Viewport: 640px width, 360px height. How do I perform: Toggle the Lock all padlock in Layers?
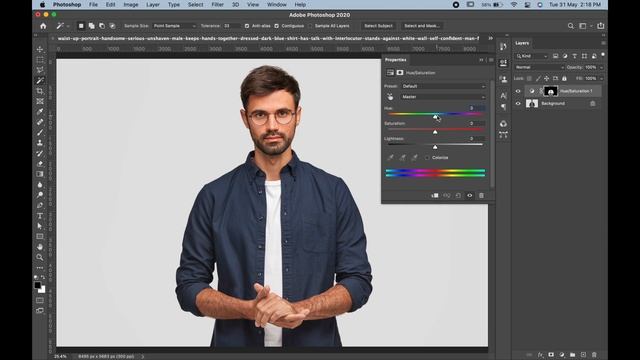[564, 78]
